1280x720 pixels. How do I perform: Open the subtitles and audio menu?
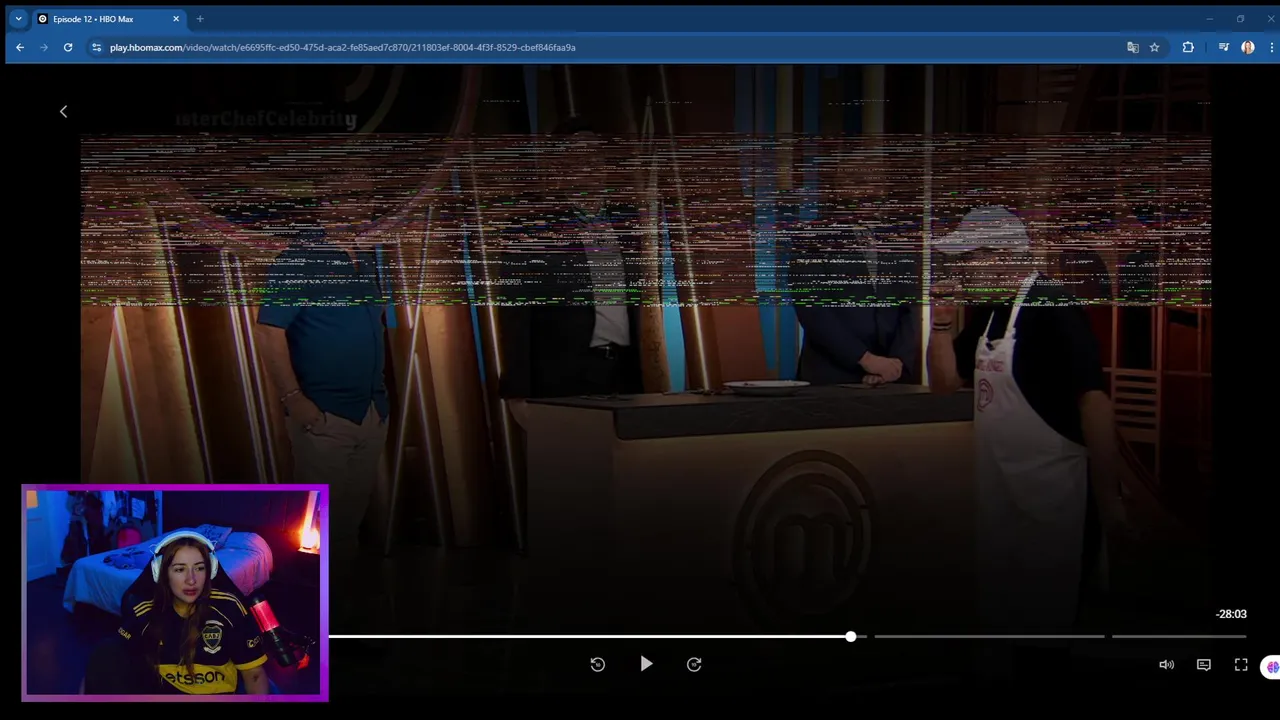pyautogui.click(x=1204, y=665)
